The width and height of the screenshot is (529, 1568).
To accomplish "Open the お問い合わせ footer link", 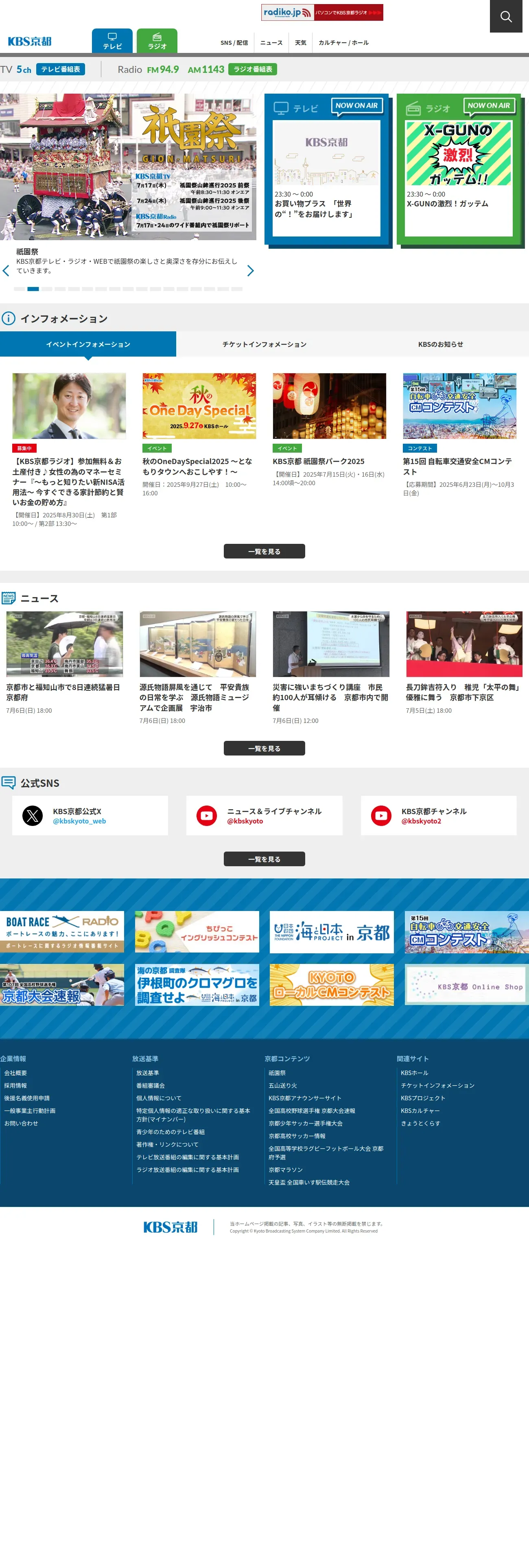I will tap(21, 1123).
